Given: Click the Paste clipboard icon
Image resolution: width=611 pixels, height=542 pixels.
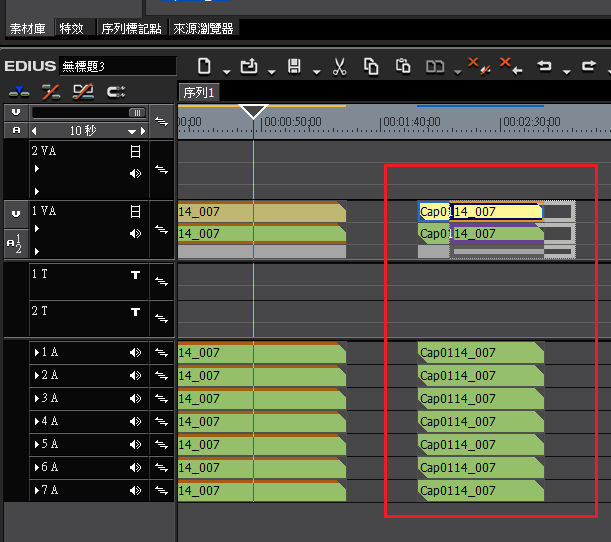Looking at the screenshot, I should (x=403, y=67).
